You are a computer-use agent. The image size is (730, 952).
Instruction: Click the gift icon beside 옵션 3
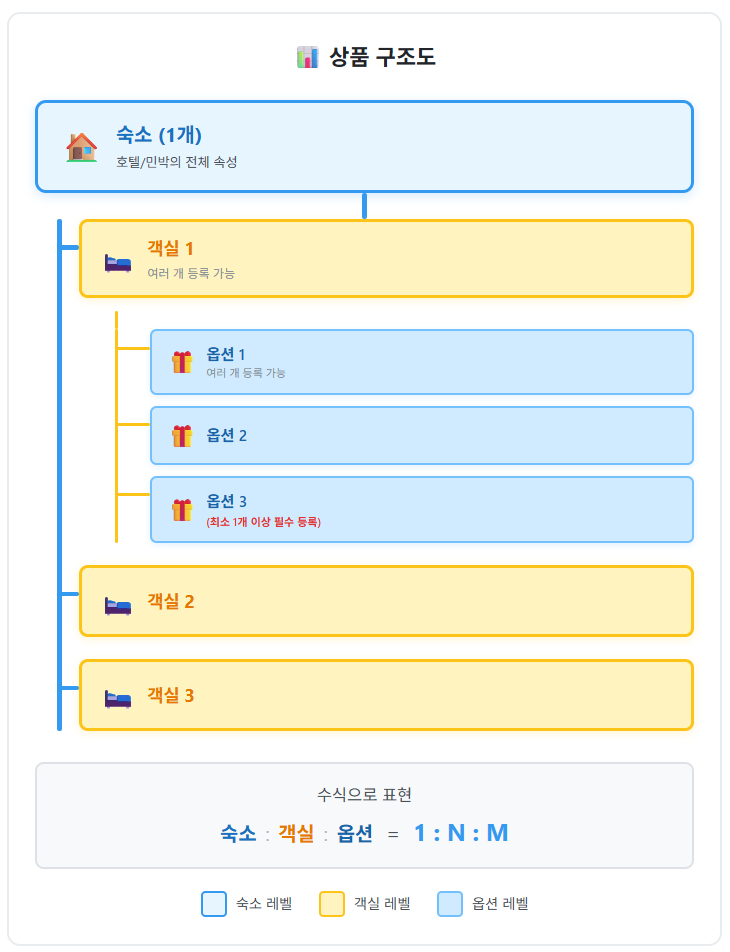(181, 510)
